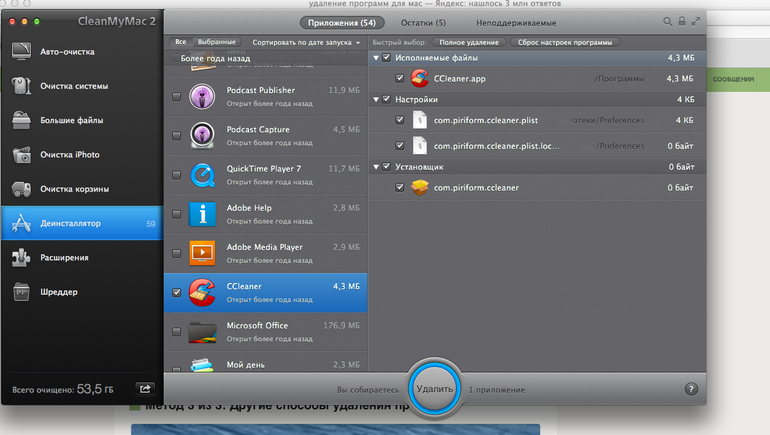Select the QuickTime Player 7 app icon
The width and height of the screenshot is (770, 435).
202,174
